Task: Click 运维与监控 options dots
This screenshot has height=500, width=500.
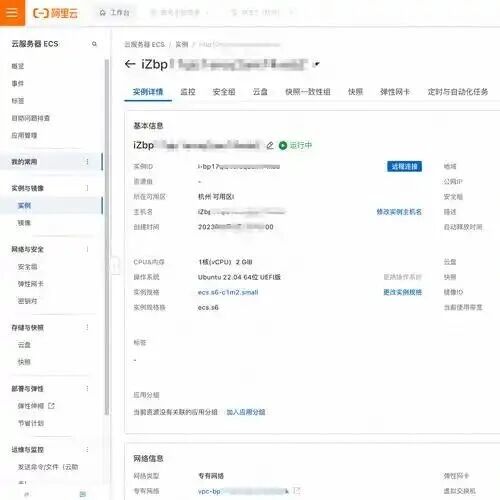Action: click(87, 449)
